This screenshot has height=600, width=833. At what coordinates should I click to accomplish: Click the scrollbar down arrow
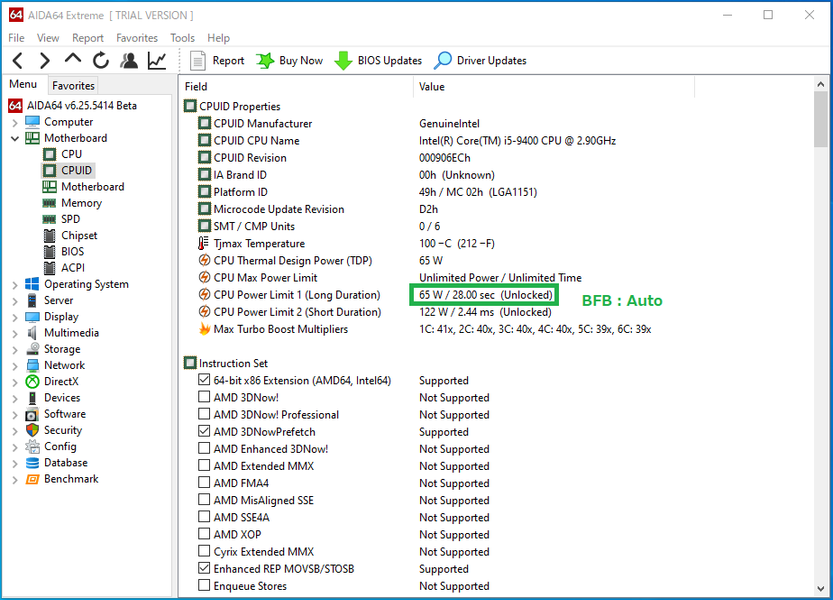pyautogui.click(x=820, y=588)
